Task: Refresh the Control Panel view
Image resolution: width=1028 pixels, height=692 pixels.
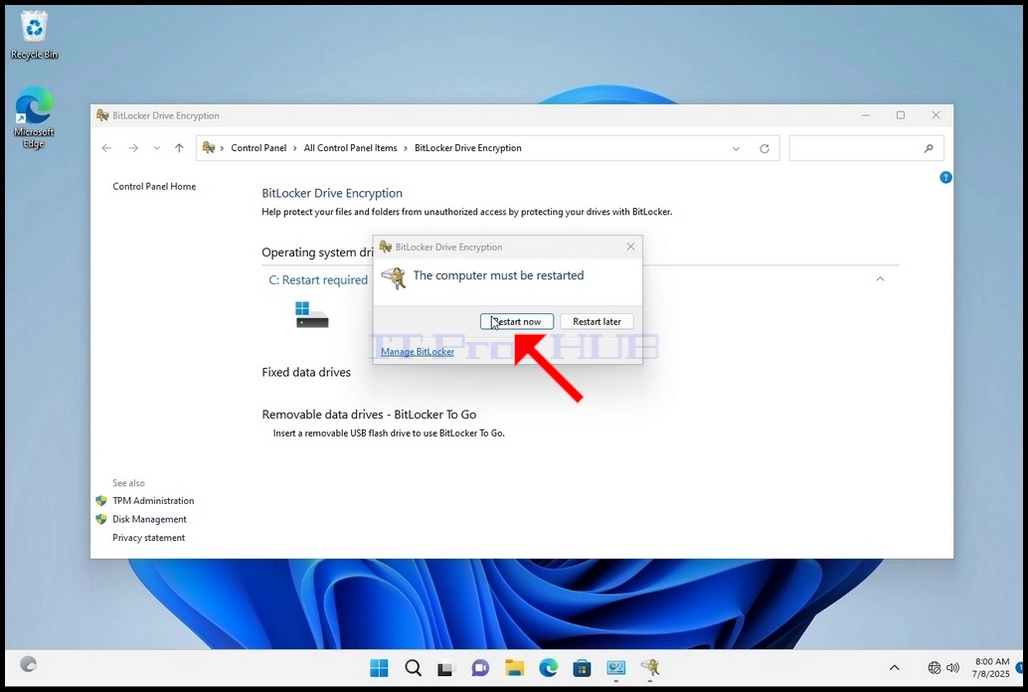Action: click(764, 149)
